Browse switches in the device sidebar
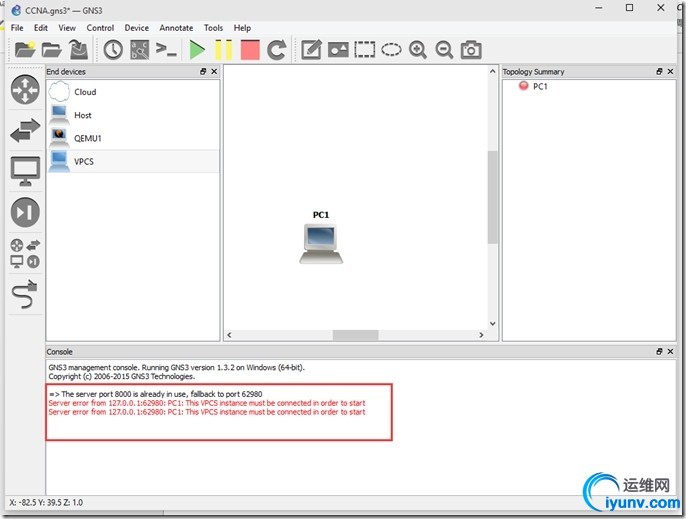The height and width of the screenshot is (519, 686). point(25,130)
